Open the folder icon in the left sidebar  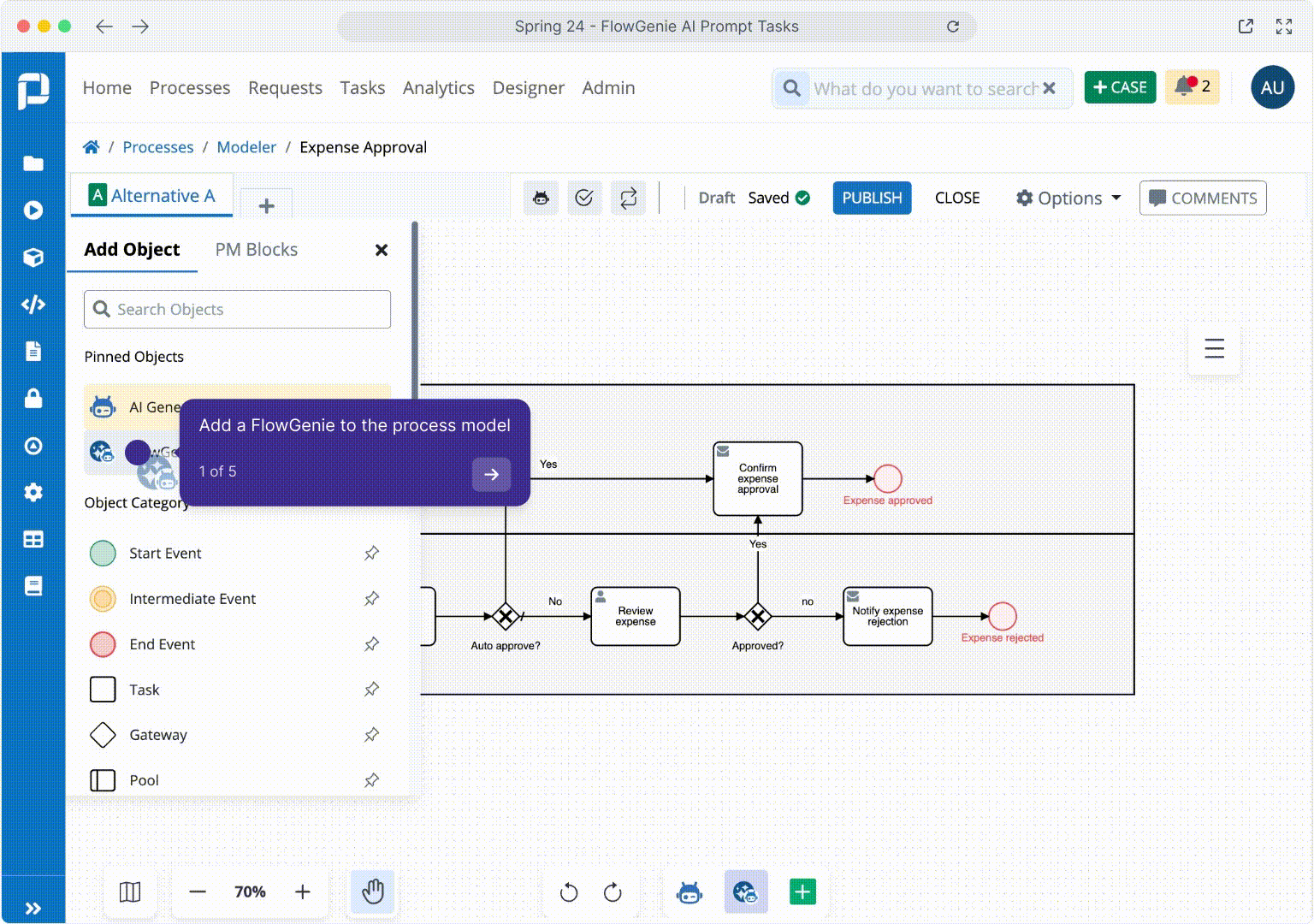click(x=33, y=163)
